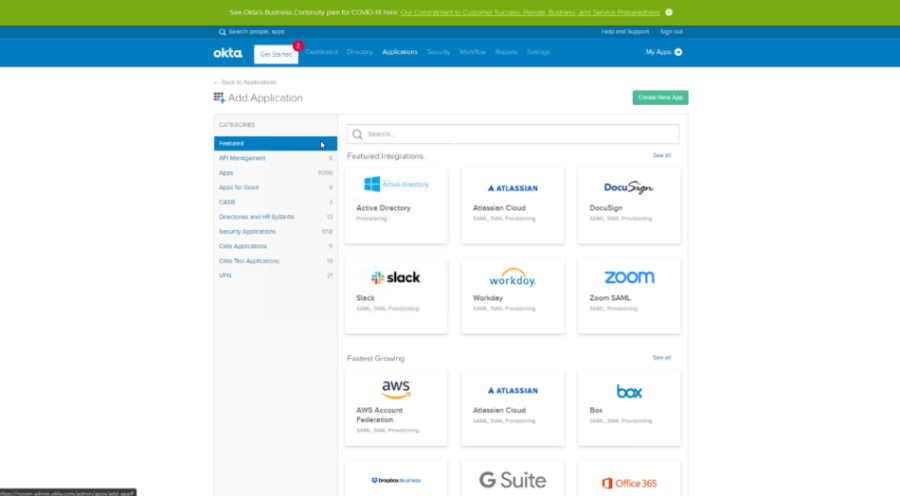Filter by Security Applications category

point(248,231)
